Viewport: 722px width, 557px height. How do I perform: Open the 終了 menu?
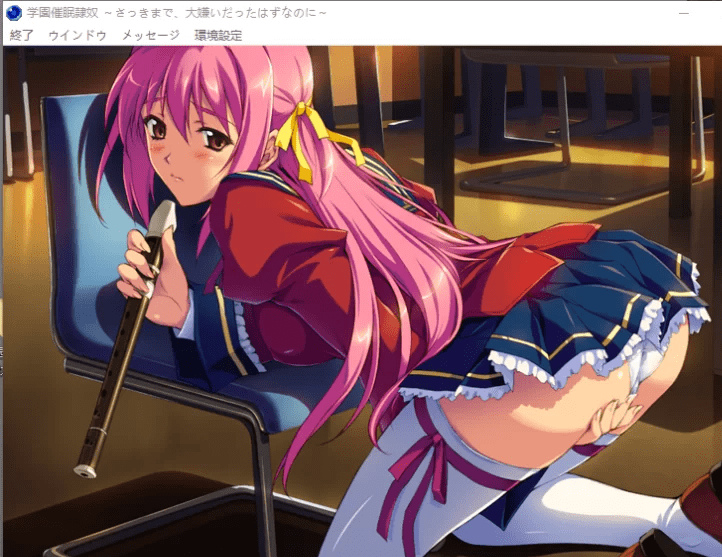[21, 35]
